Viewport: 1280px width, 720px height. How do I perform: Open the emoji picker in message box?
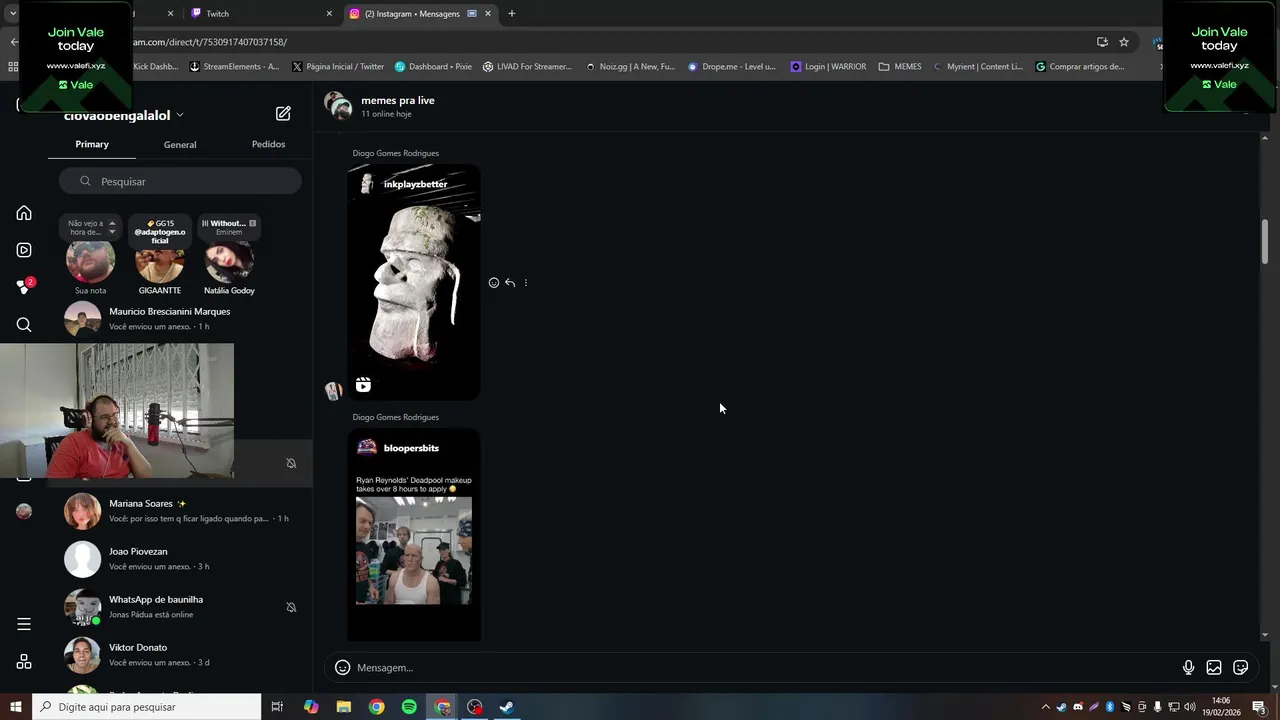point(342,667)
